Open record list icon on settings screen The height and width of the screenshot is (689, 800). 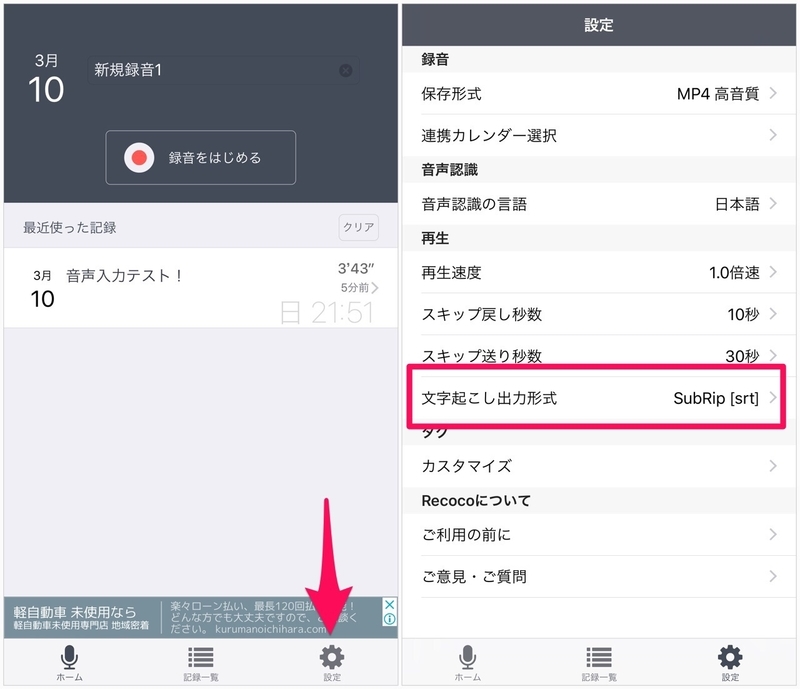[598, 657]
